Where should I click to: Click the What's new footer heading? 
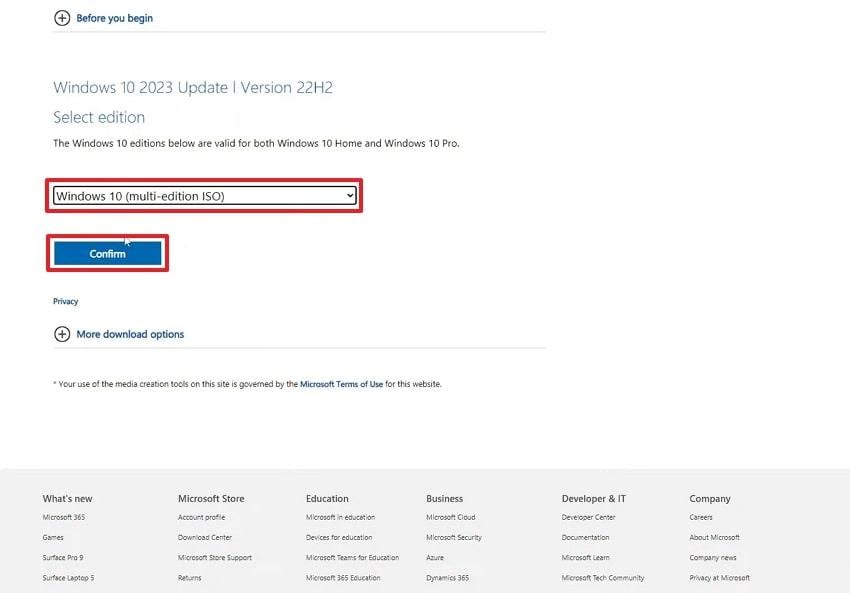click(x=67, y=498)
